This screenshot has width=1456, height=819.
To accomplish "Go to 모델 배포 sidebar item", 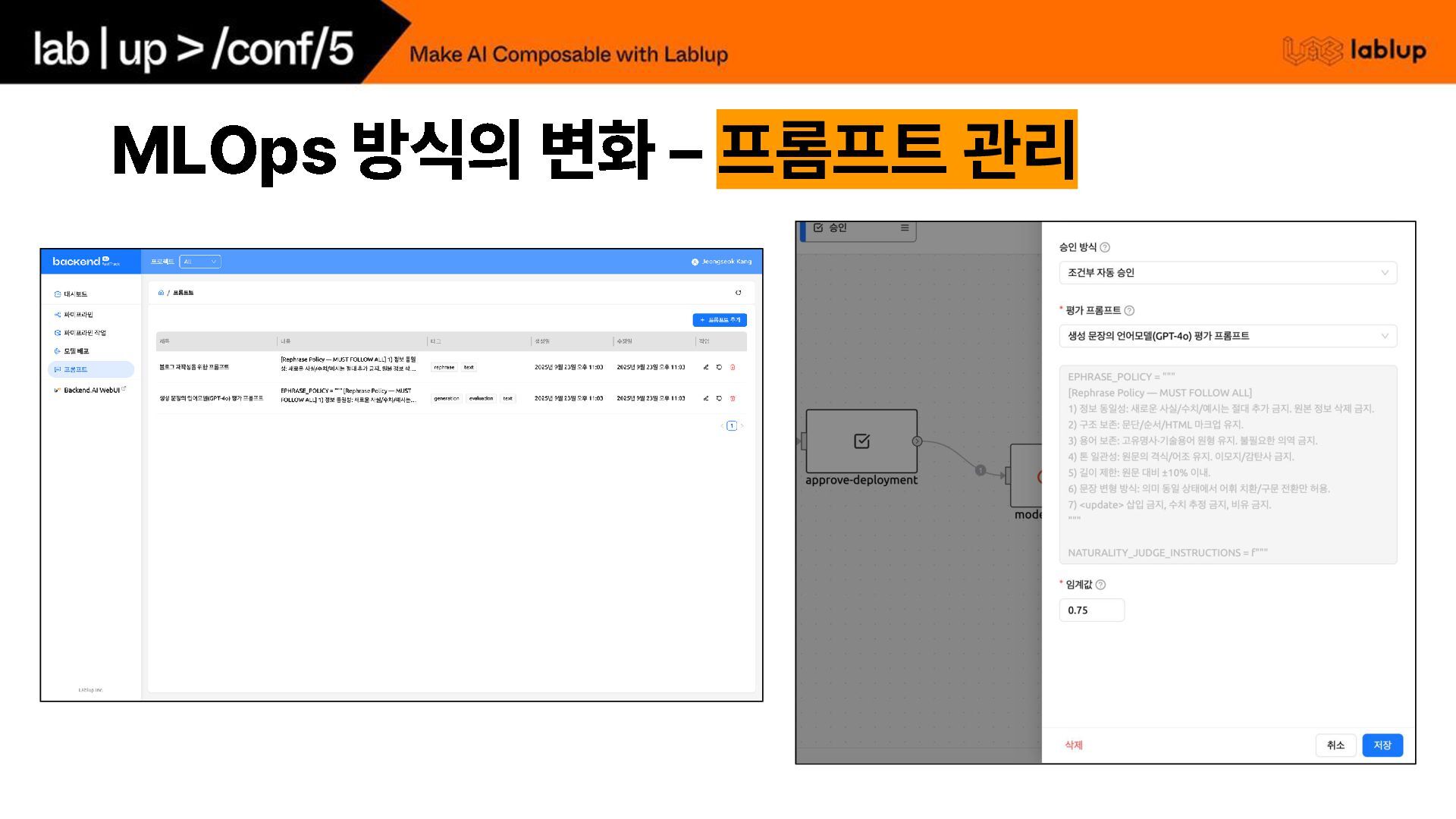I will (x=76, y=351).
